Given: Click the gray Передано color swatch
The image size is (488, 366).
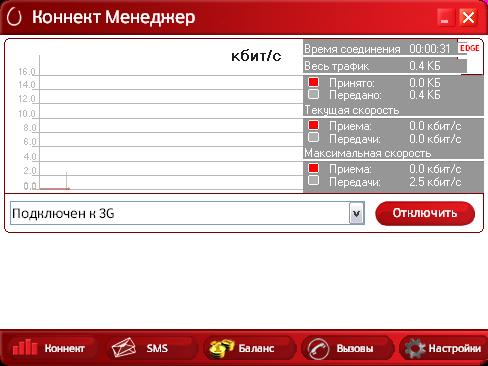Looking at the screenshot, I should (313, 94).
